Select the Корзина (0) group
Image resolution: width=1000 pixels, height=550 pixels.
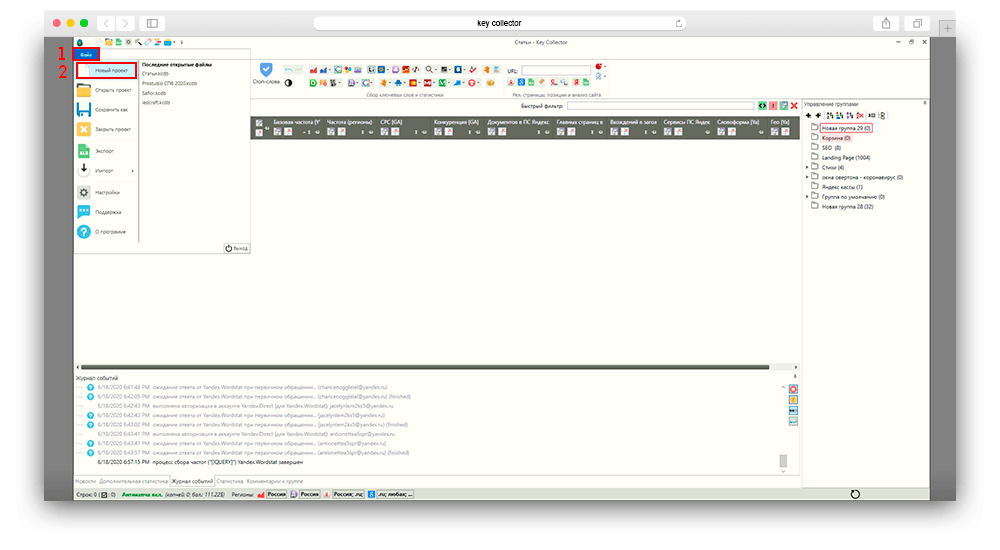[x=836, y=138]
